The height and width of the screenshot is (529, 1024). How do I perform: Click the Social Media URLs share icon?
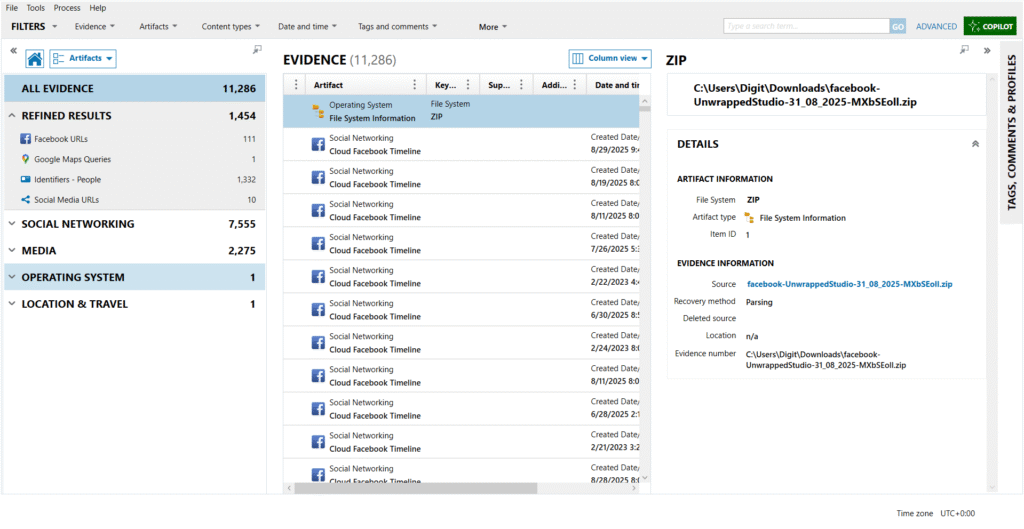tap(25, 200)
